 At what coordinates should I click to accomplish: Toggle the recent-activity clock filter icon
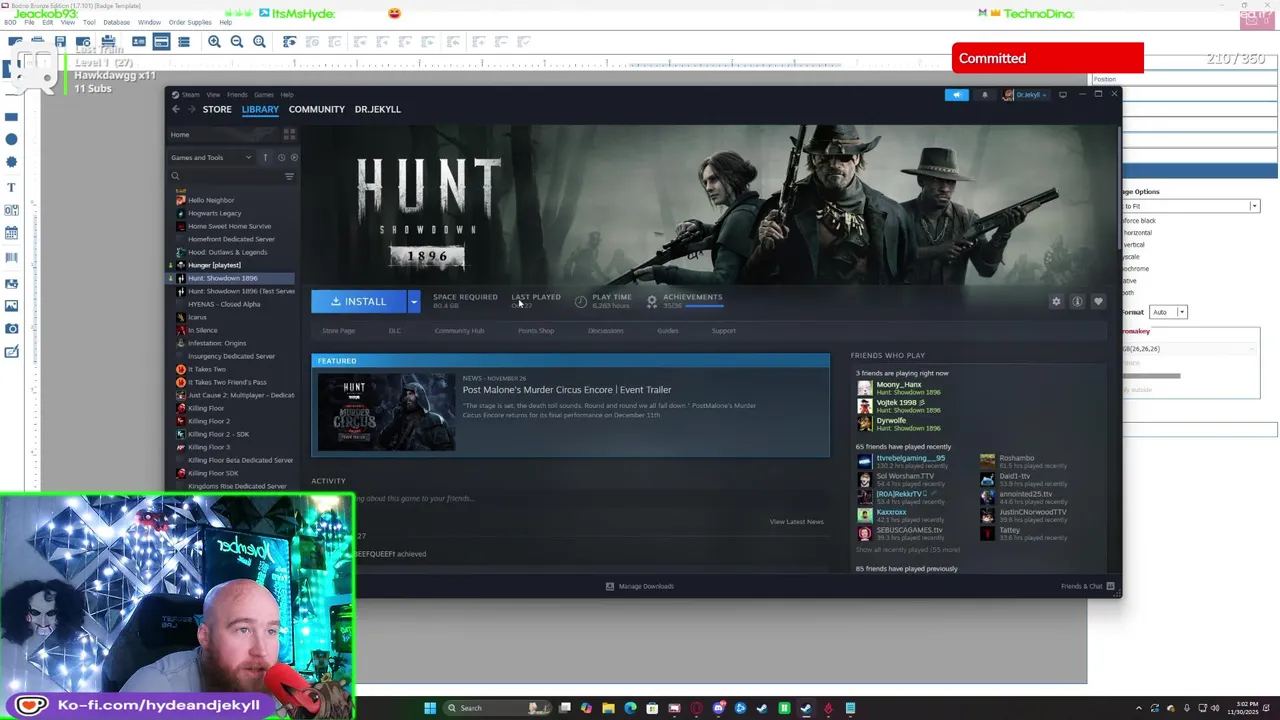coord(281,157)
